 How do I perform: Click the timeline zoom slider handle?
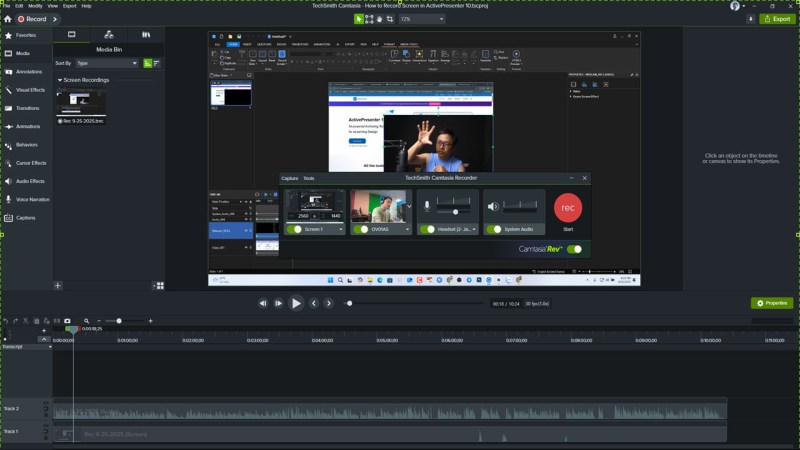click(119, 321)
